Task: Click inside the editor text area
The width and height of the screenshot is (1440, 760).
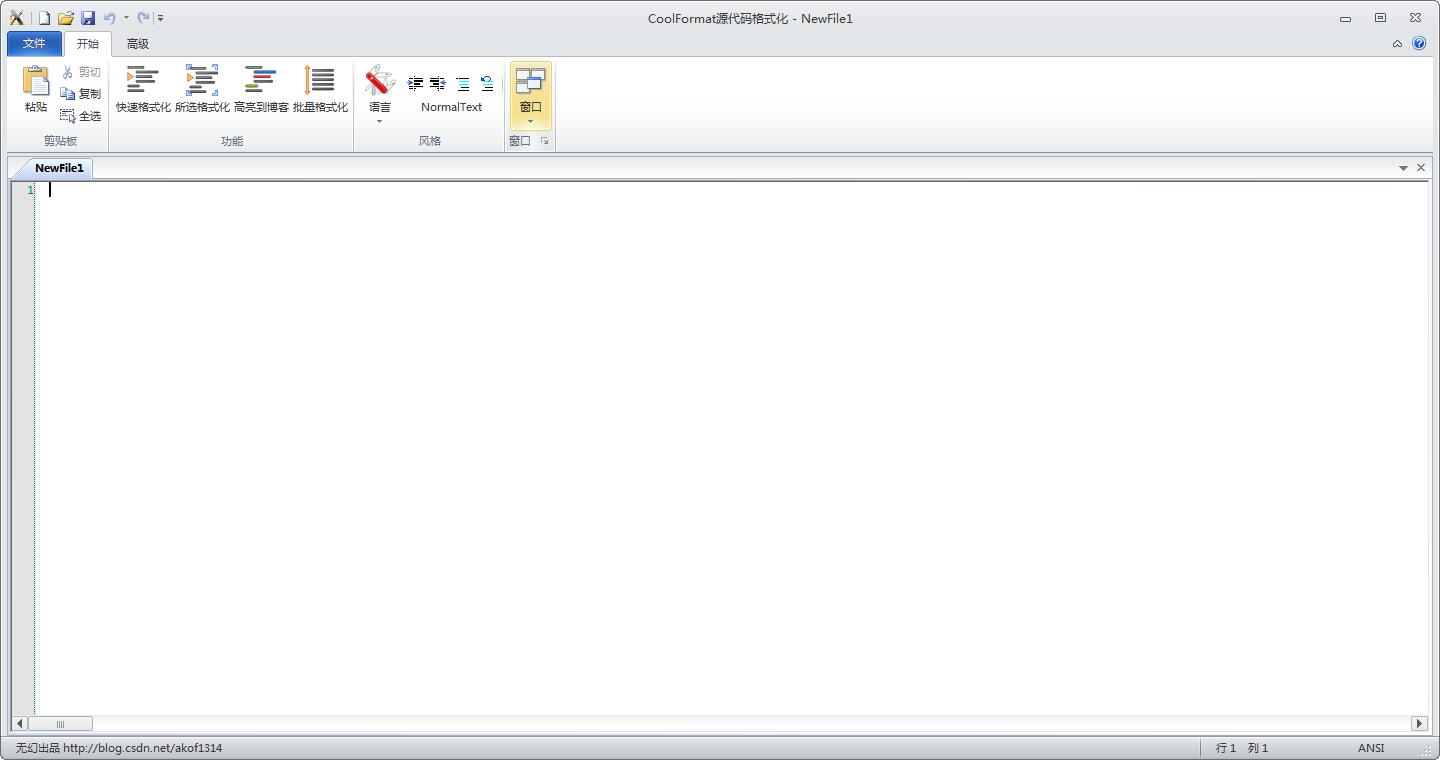Action: point(731,448)
